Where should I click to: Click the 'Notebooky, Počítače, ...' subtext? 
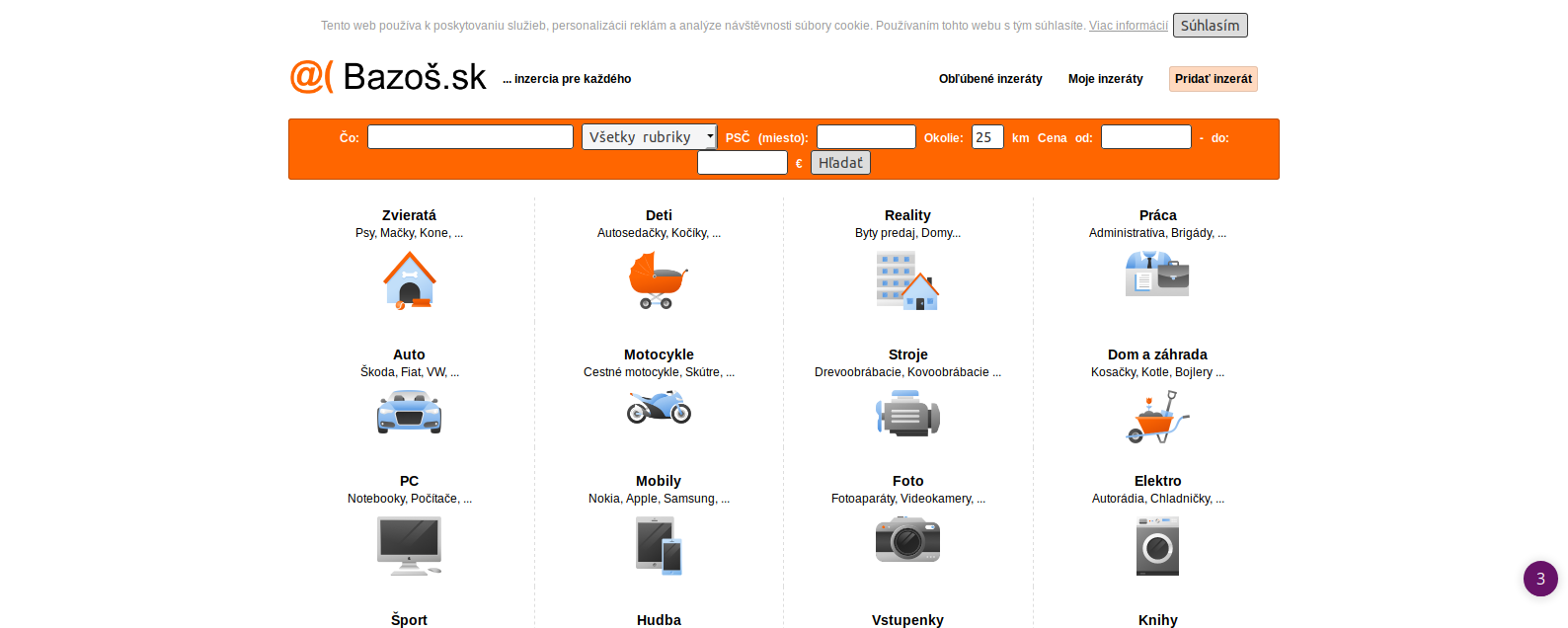pyautogui.click(x=409, y=499)
